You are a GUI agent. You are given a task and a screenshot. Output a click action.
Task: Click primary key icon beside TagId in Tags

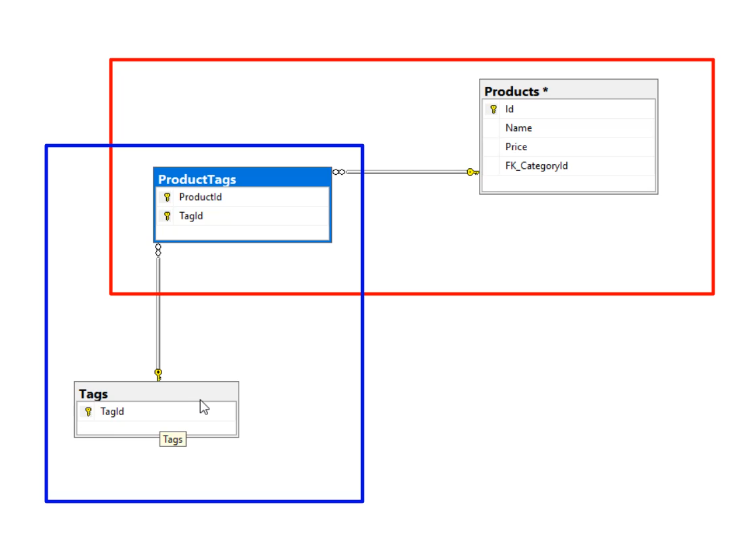coord(88,412)
